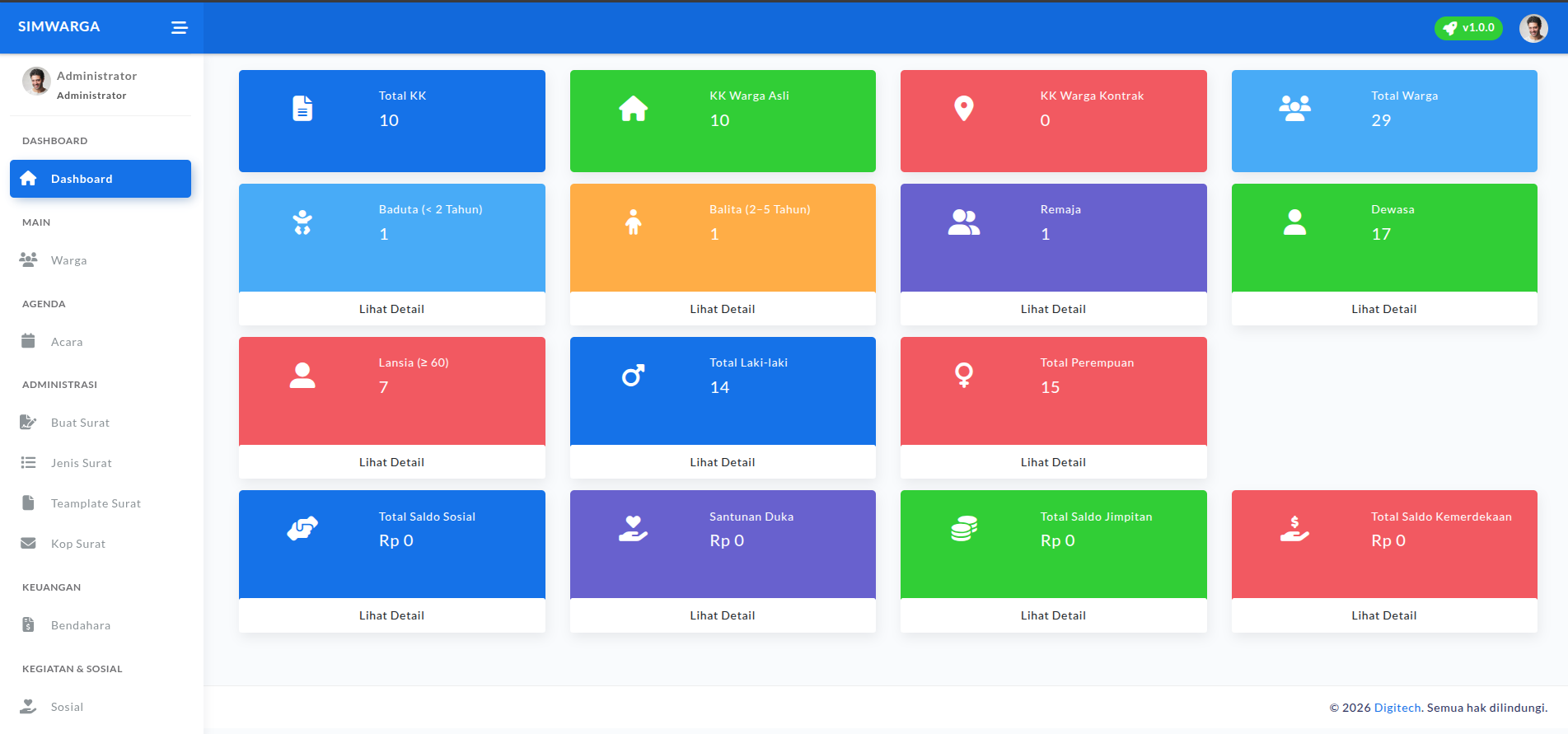This screenshot has height=734, width=1568.
Task: Open the user avatar in top bar
Action: tap(1533, 28)
